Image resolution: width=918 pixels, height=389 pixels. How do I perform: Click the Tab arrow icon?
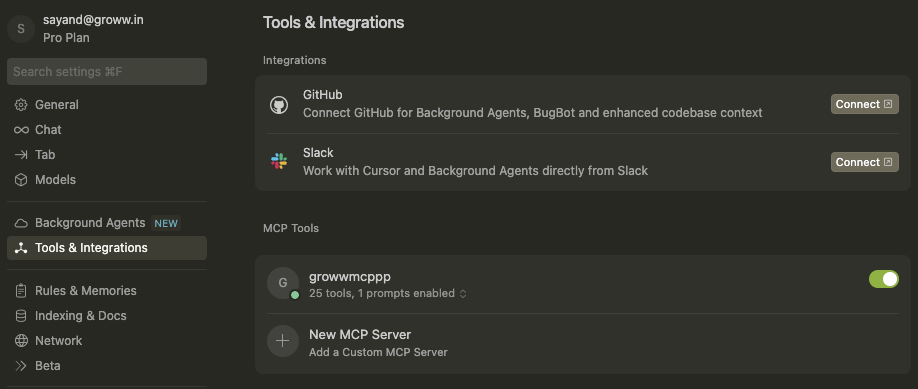(21, 155)
